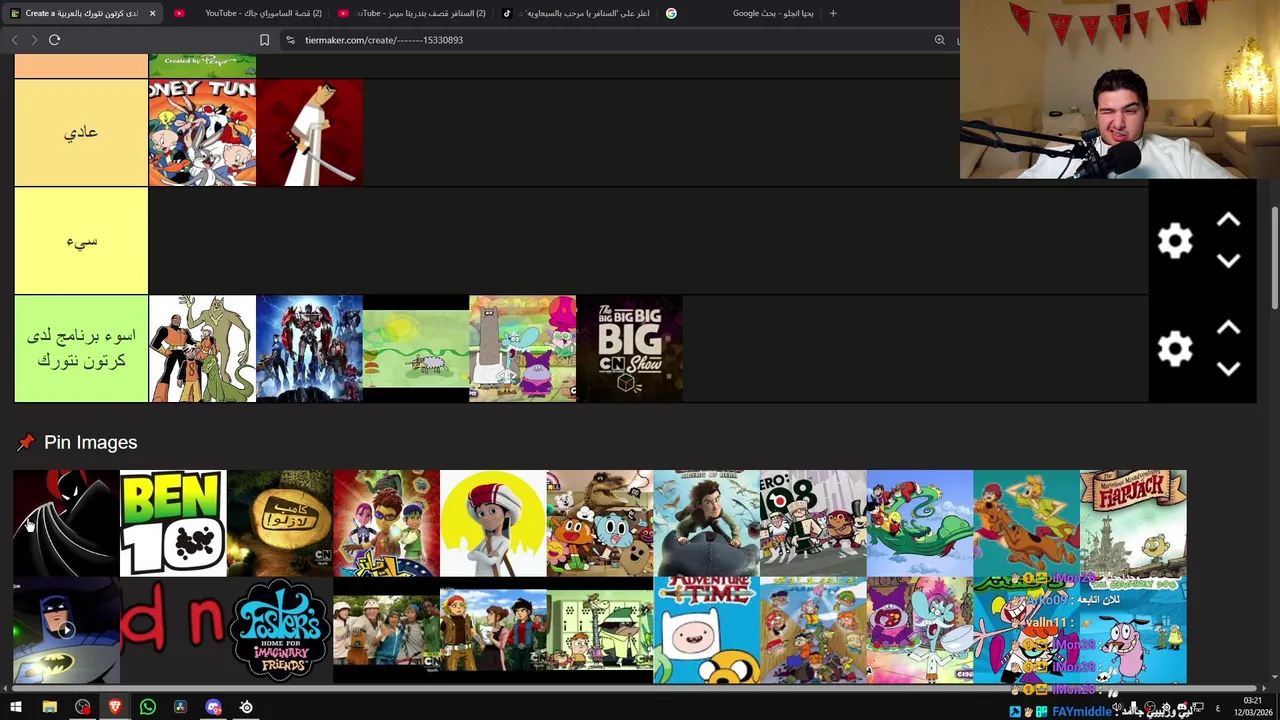Click the streamer webcam overlay
The width and height of the screenshot is (1280, 720).
(1120, 89)
